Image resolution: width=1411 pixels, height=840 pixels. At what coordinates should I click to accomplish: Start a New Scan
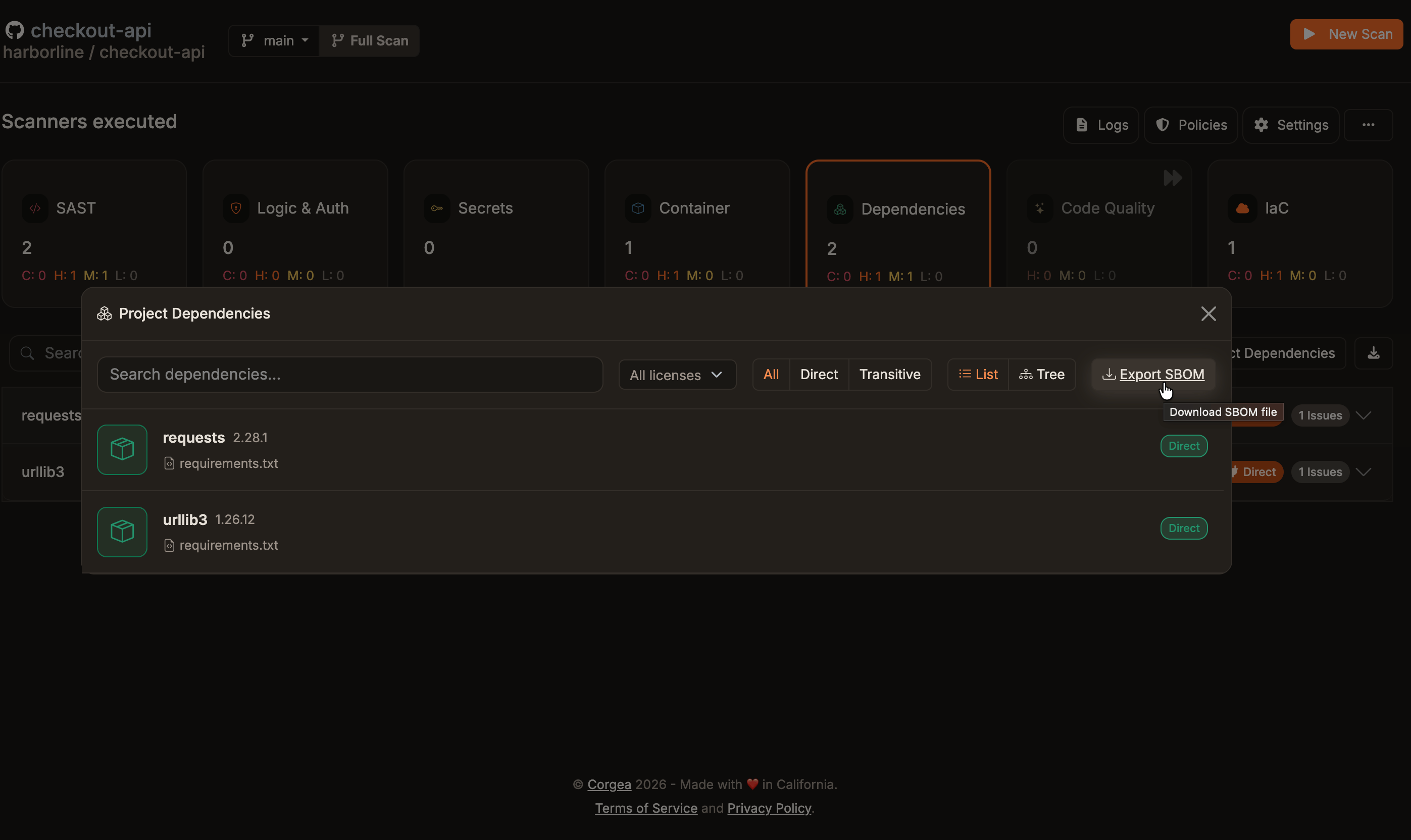click(1346, 34)
